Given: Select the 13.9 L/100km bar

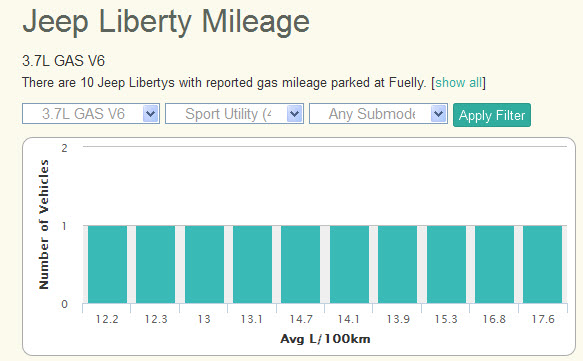Looking at the screenshot, I should coord(397,264).
